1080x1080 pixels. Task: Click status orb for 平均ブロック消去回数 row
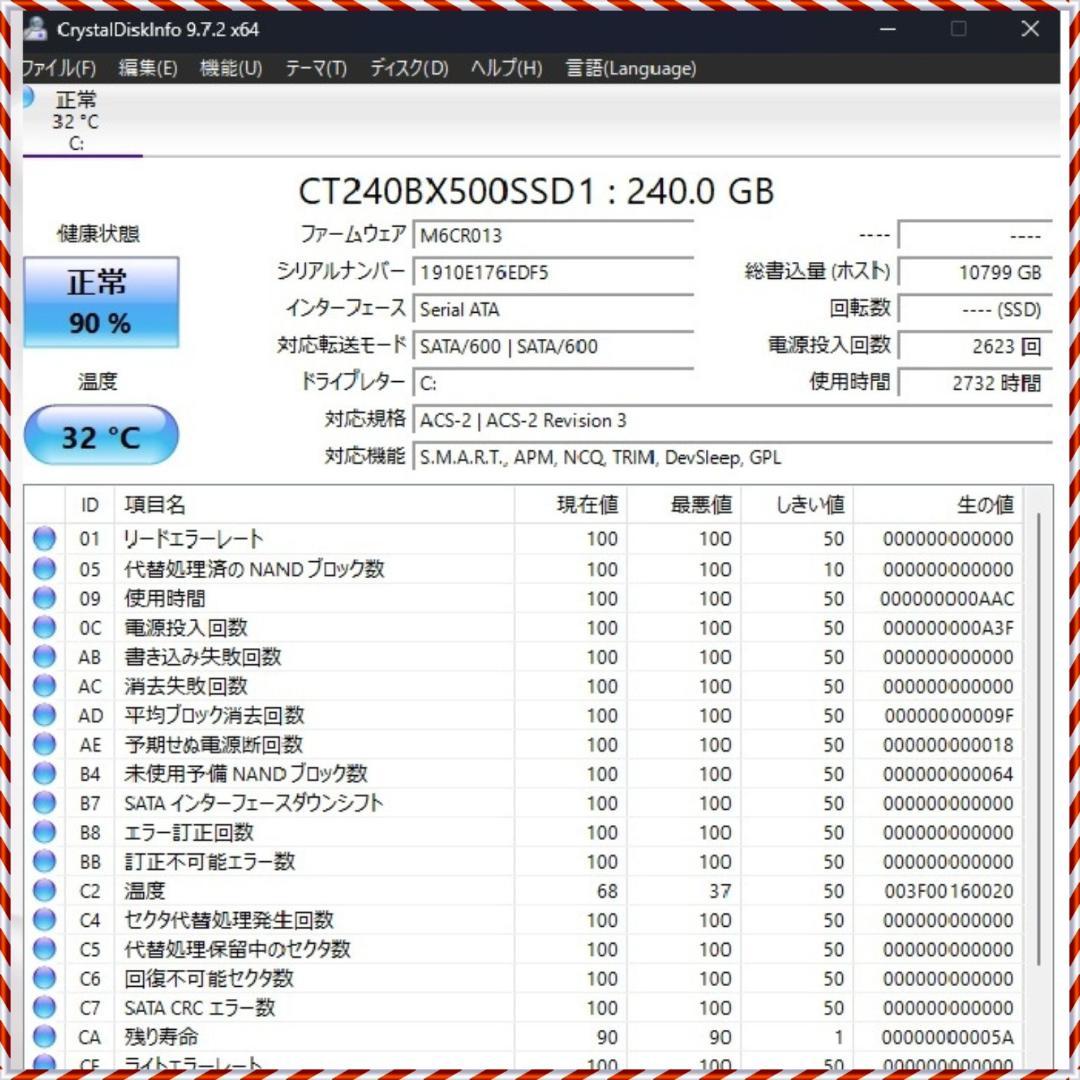[x=44, y=715]
